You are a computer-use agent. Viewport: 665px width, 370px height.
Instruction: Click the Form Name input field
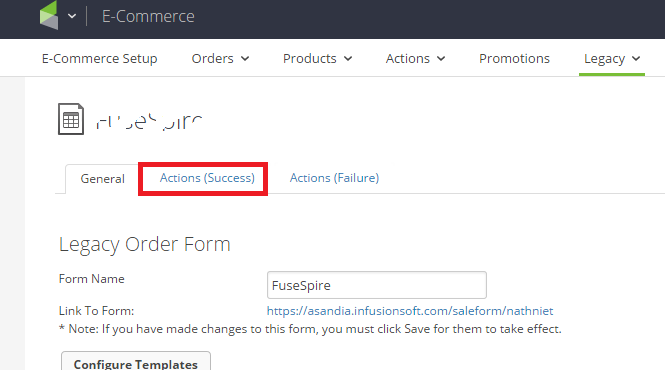pos(377,285)
